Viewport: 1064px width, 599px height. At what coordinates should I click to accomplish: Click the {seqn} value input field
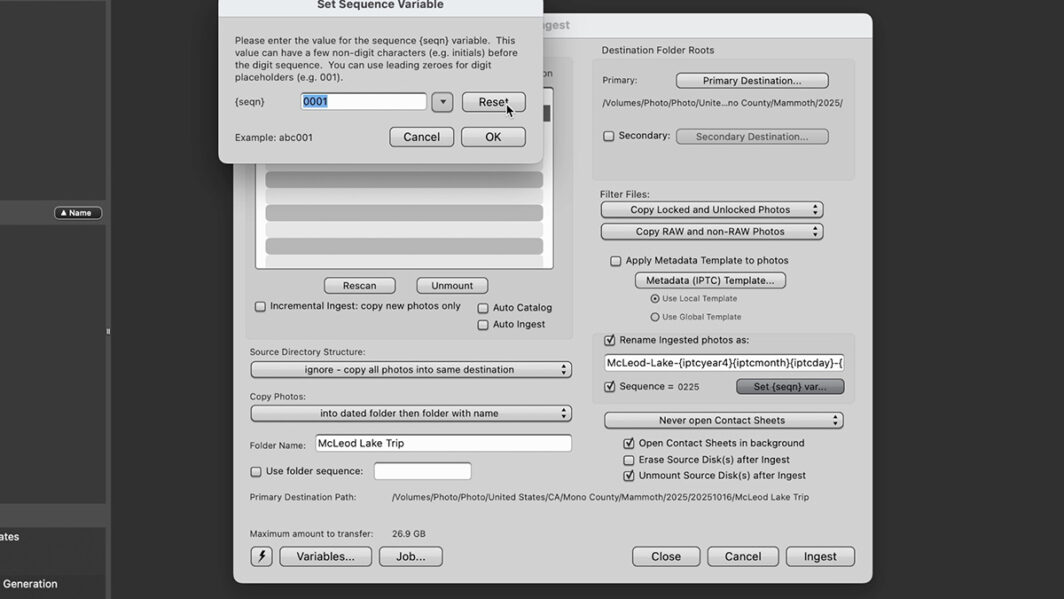pos(363,102)
